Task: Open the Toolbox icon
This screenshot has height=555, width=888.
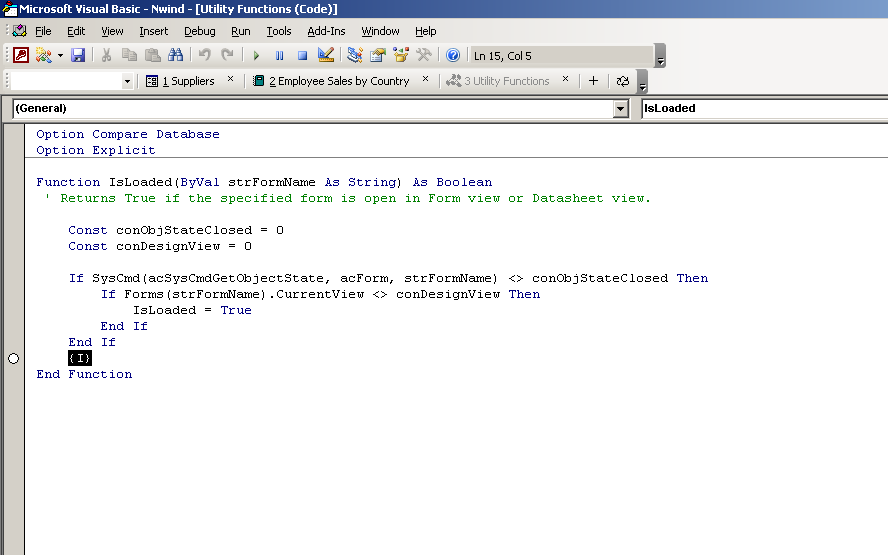Action: tap(424, 55)
